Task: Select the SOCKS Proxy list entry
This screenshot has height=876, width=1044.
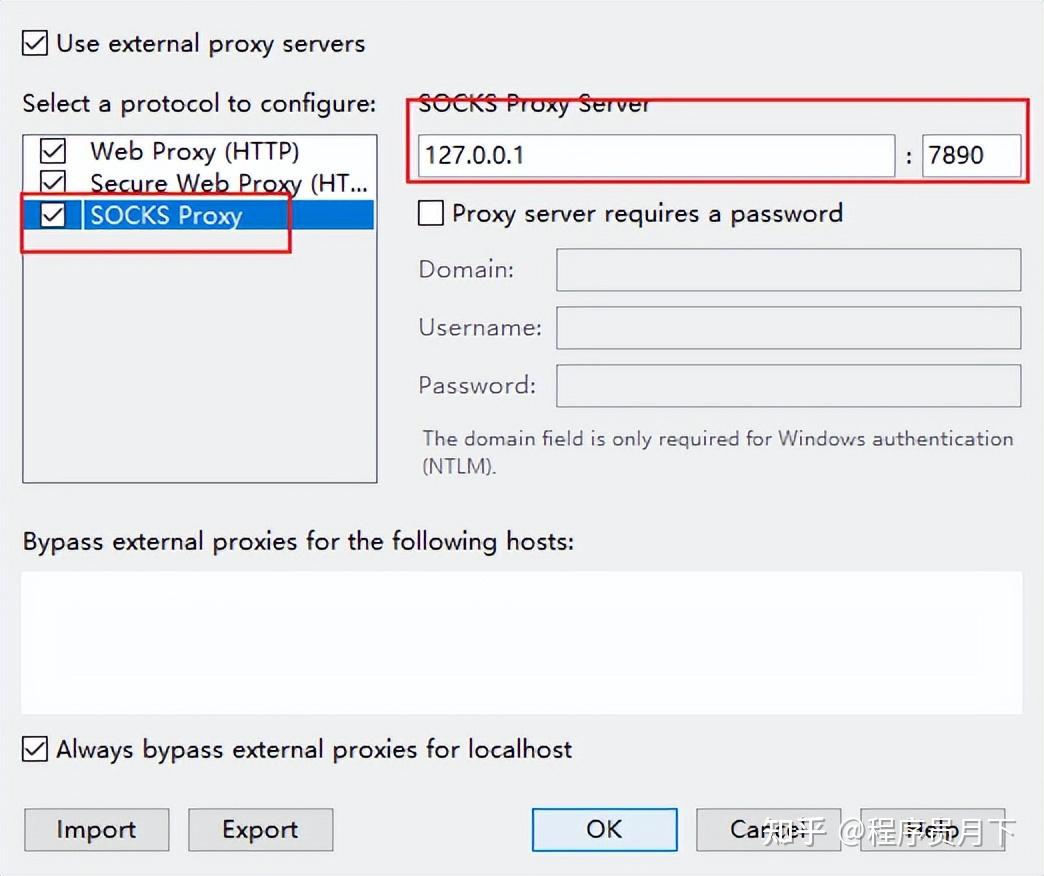Action: (166, 215)
